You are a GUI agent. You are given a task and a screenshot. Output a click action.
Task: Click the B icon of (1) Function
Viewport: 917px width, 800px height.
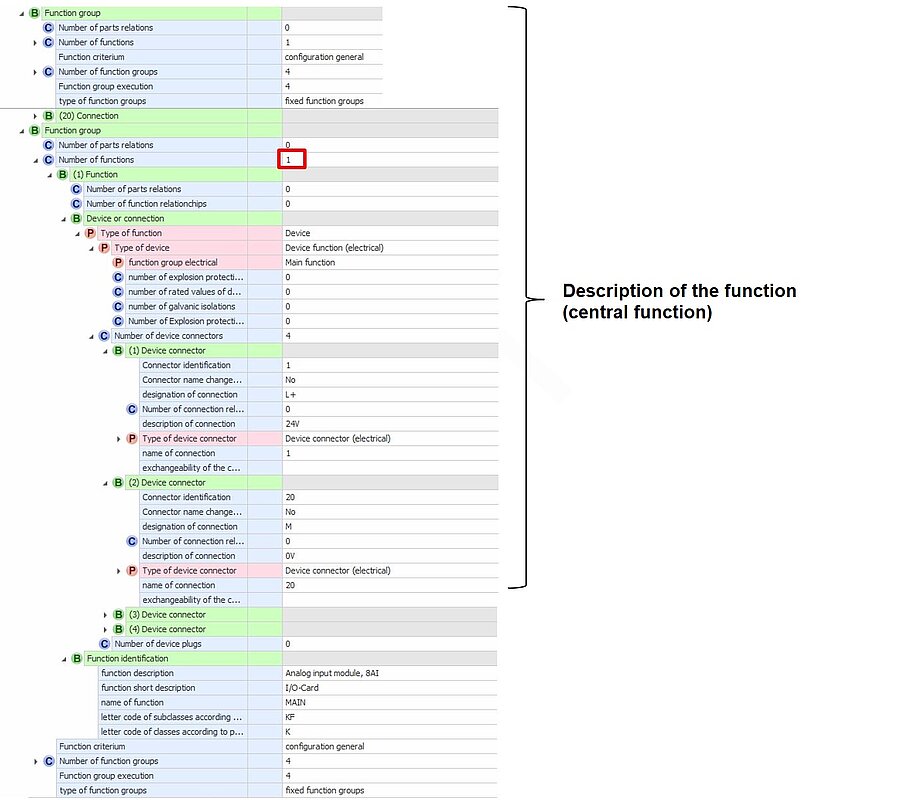63,175
